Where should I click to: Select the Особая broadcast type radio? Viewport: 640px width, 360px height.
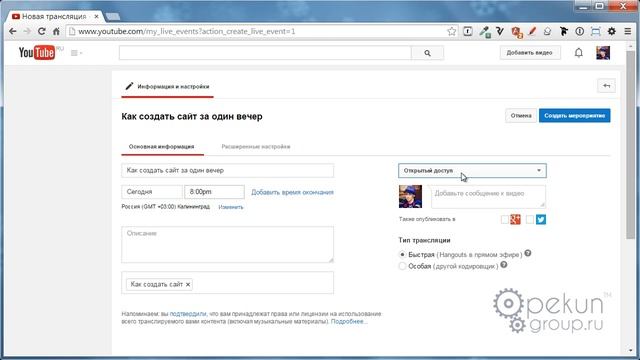402,266
